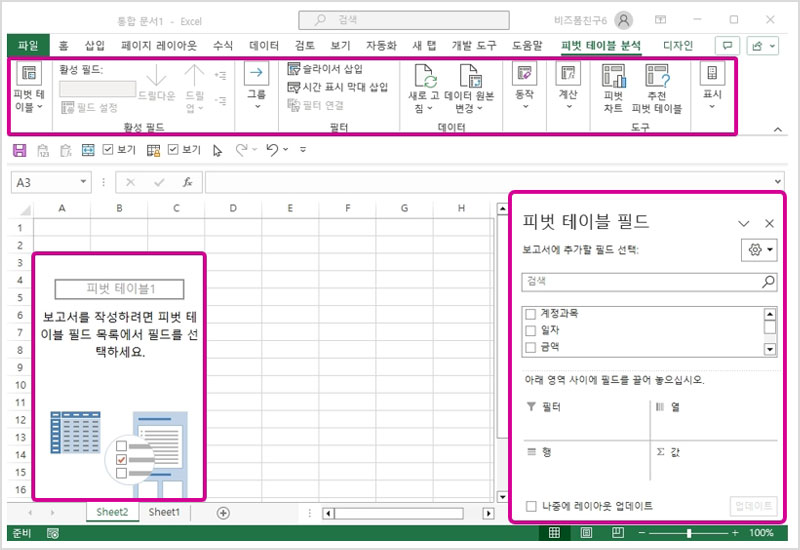Screen dimensions: 800x550
Task: Click the paste formatting icon in the quick toolbar
Action: (66, 150)
